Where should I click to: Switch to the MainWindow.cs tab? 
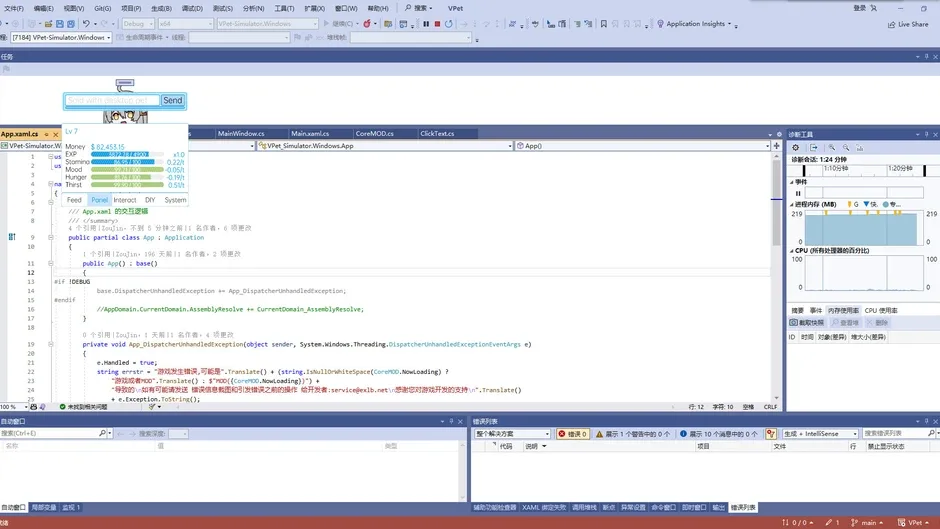click(241, 134)
